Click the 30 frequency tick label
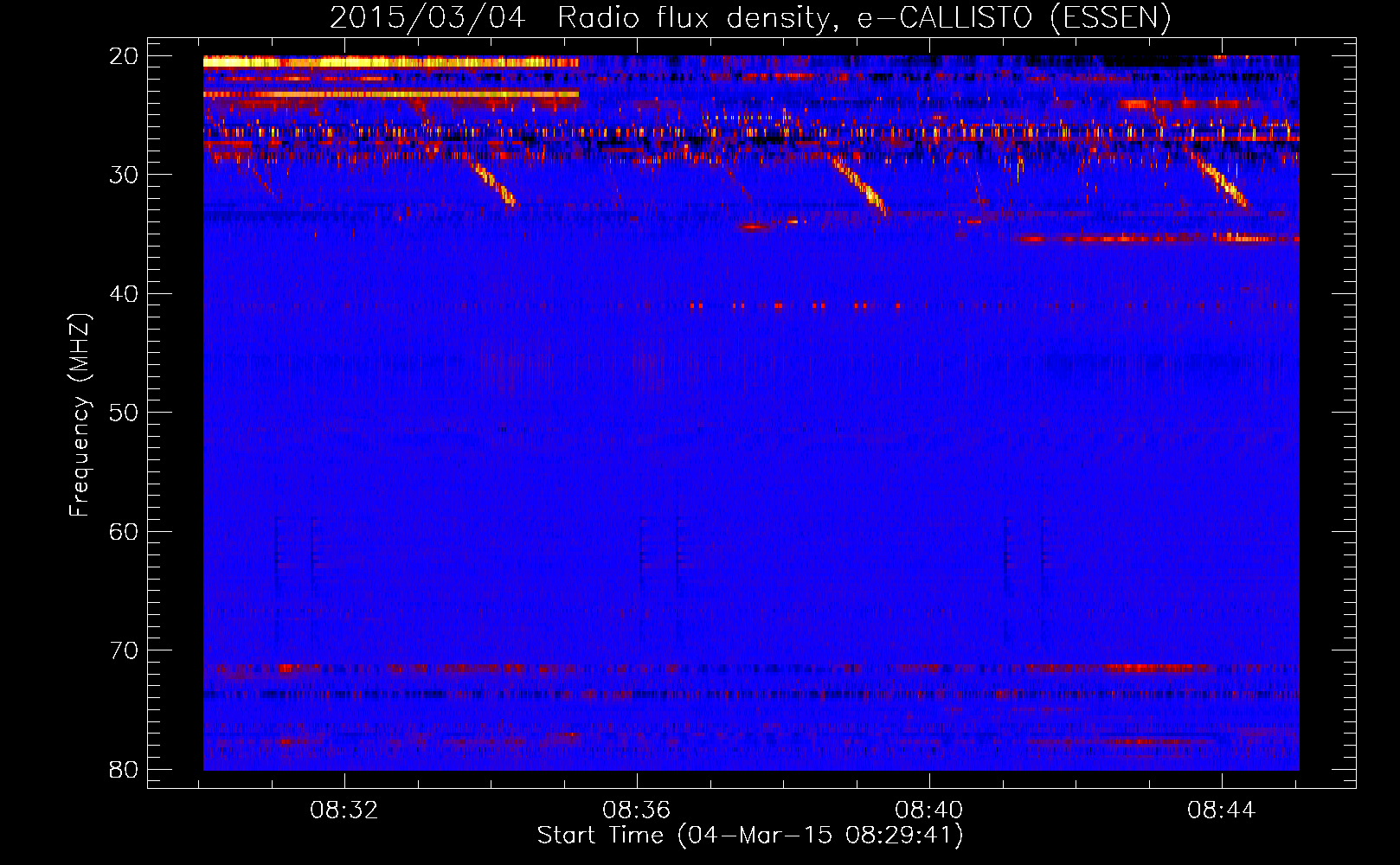Screen dimensions: 1400x865 click(x=124, y=175)
